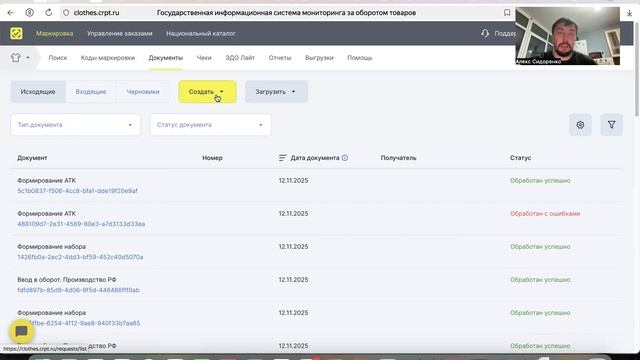Open the Маркировка top menu
The height and width of the screenshot is (360, 640).
pos(55,33)
